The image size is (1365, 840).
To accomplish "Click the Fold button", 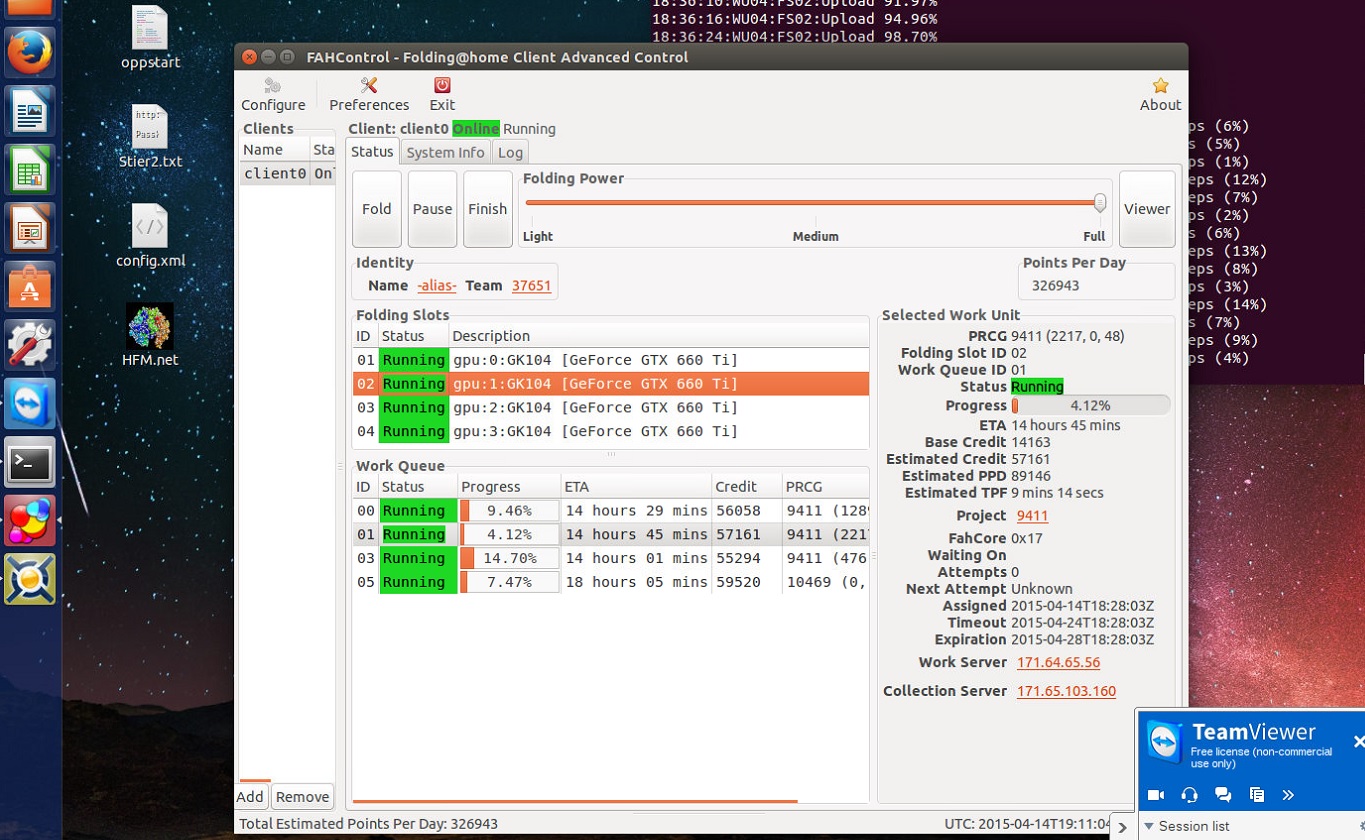I will click(377, 209).
